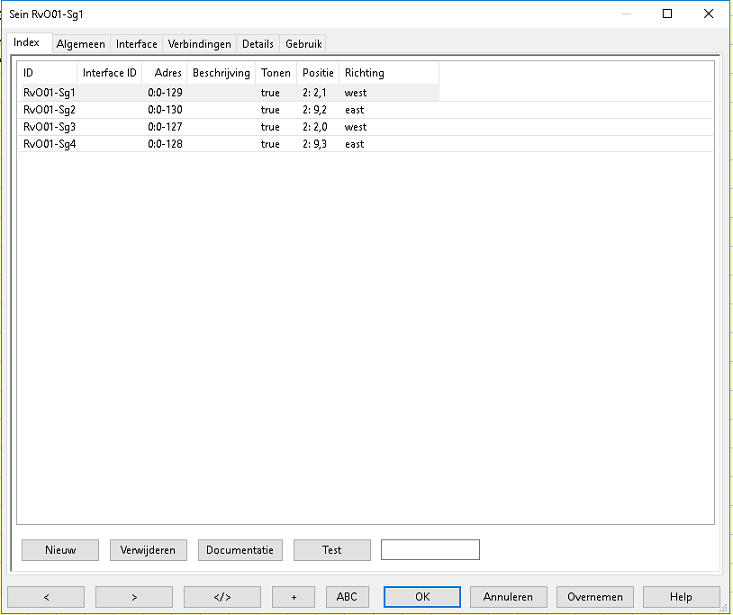Screen dimensions: 733x615
Task: Select signal row RvO01-Sg3
Action: pyautogui.click(x=50, y=127)
